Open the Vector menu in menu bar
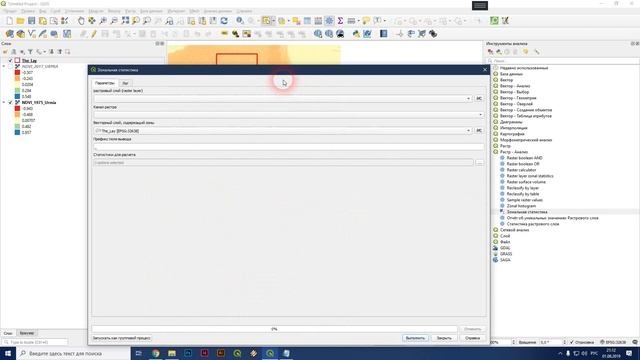Screen dimensions: 640x360 pyautogui.click(x=114, y=11)
